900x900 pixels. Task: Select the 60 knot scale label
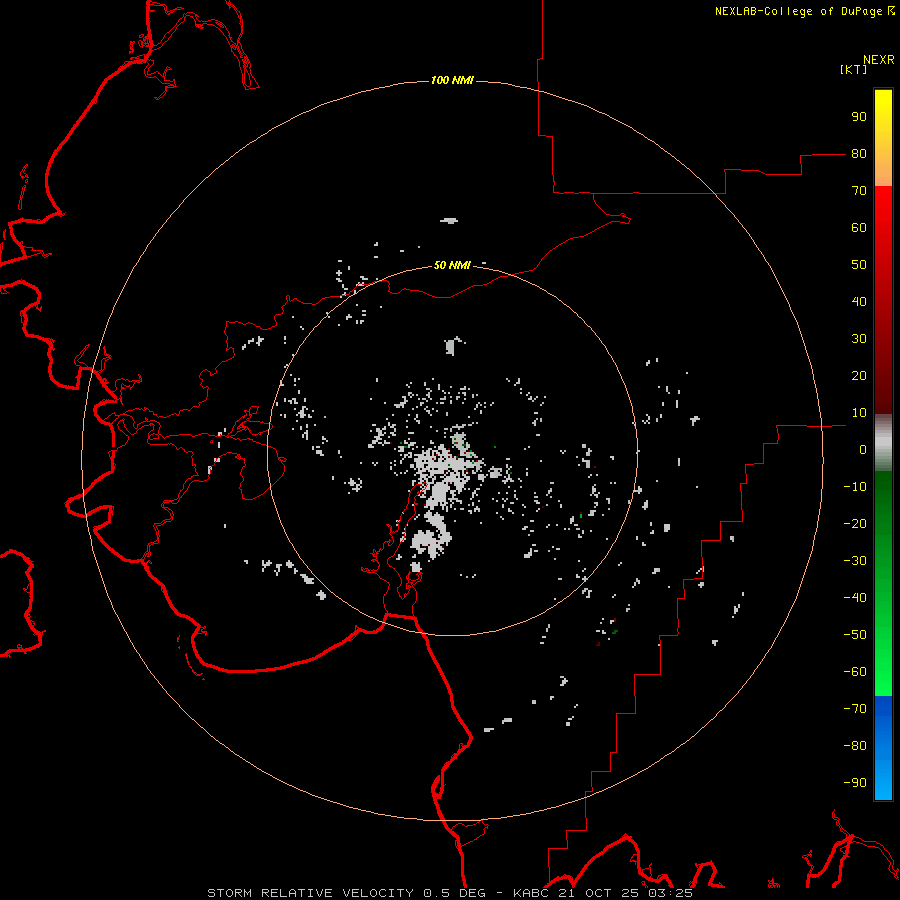[859, 228]
